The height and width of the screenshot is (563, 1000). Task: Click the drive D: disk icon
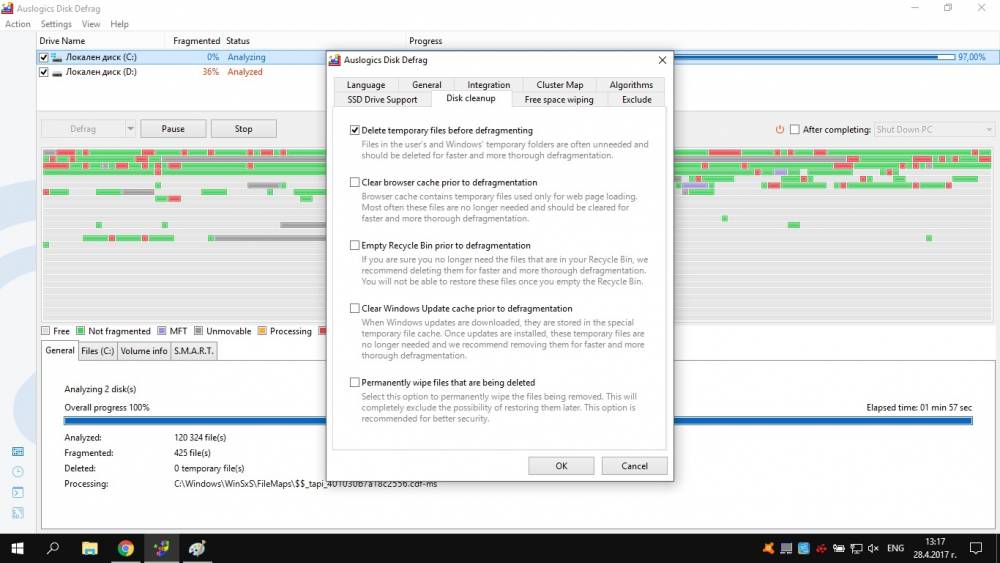pyautogui.click(x=57, y=72)
